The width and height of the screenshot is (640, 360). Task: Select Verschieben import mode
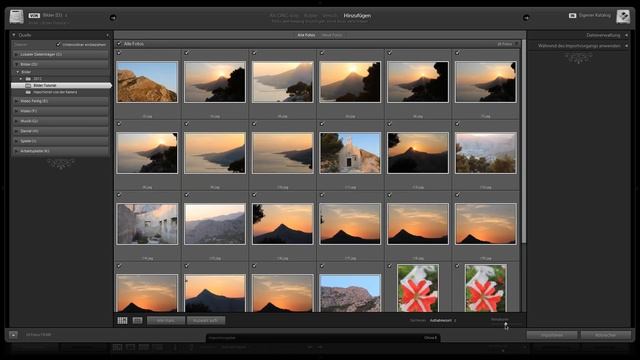[x=330, y=16]
